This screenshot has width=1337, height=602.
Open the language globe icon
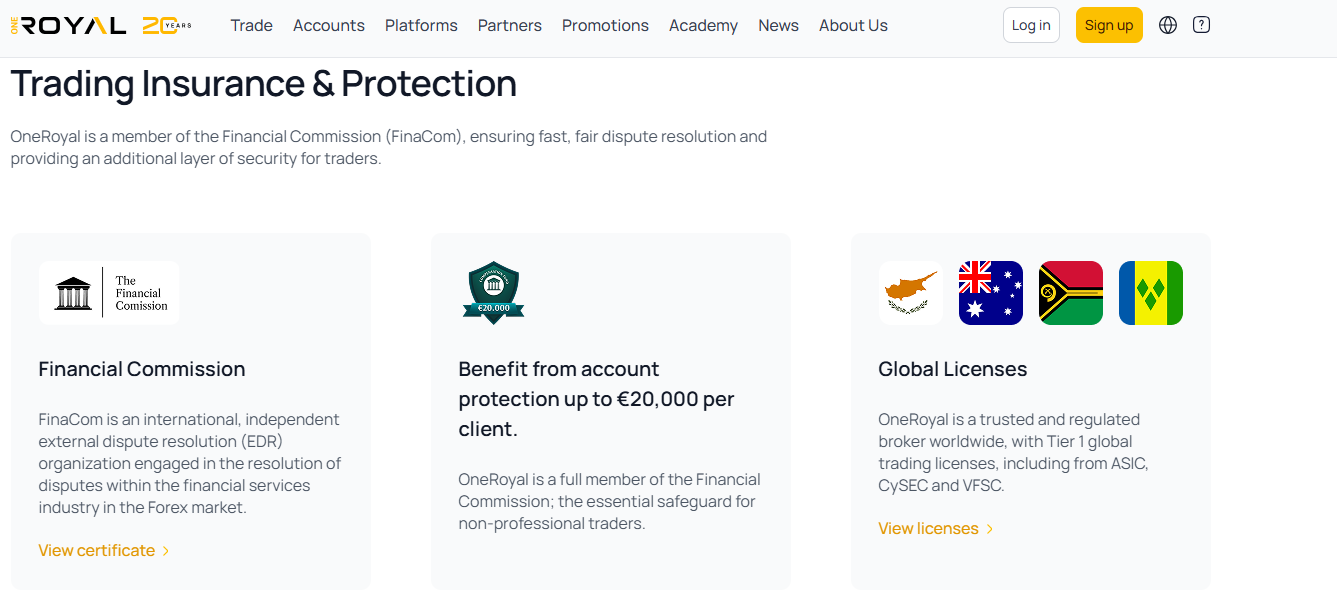click(1168, 25)
